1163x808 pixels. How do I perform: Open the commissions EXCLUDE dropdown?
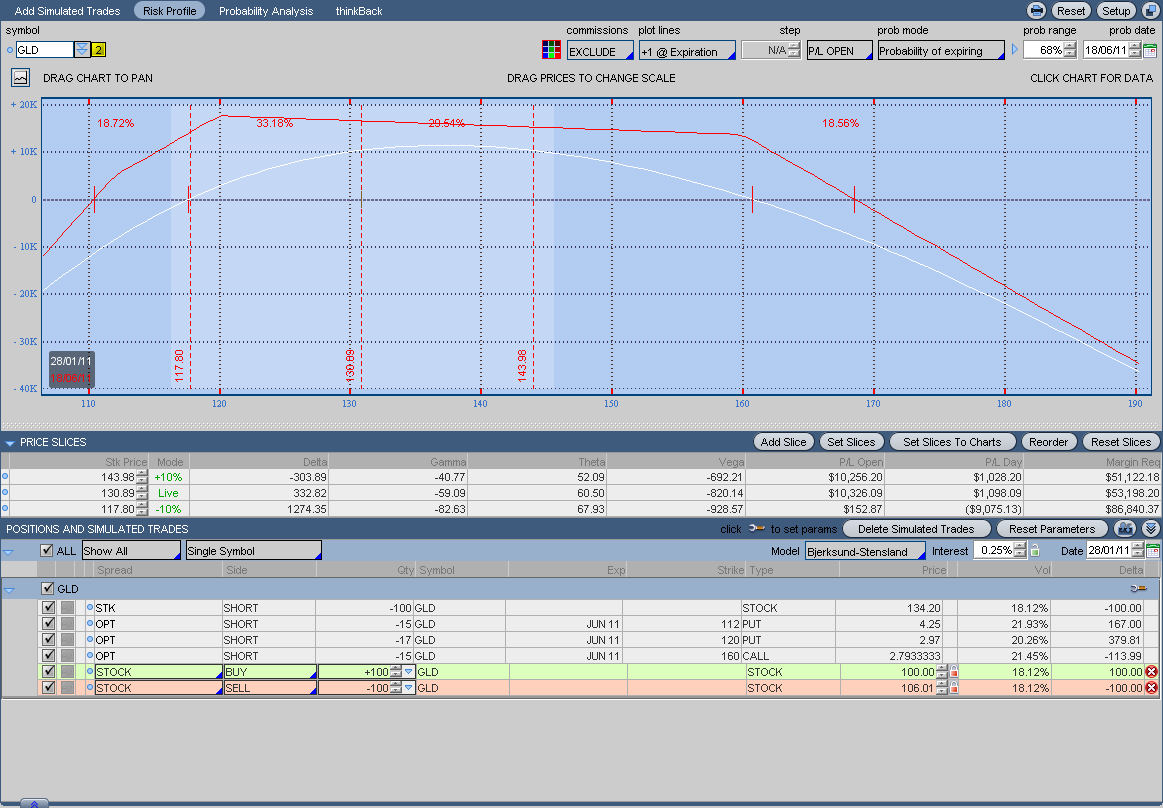click(x=600, y=51)
